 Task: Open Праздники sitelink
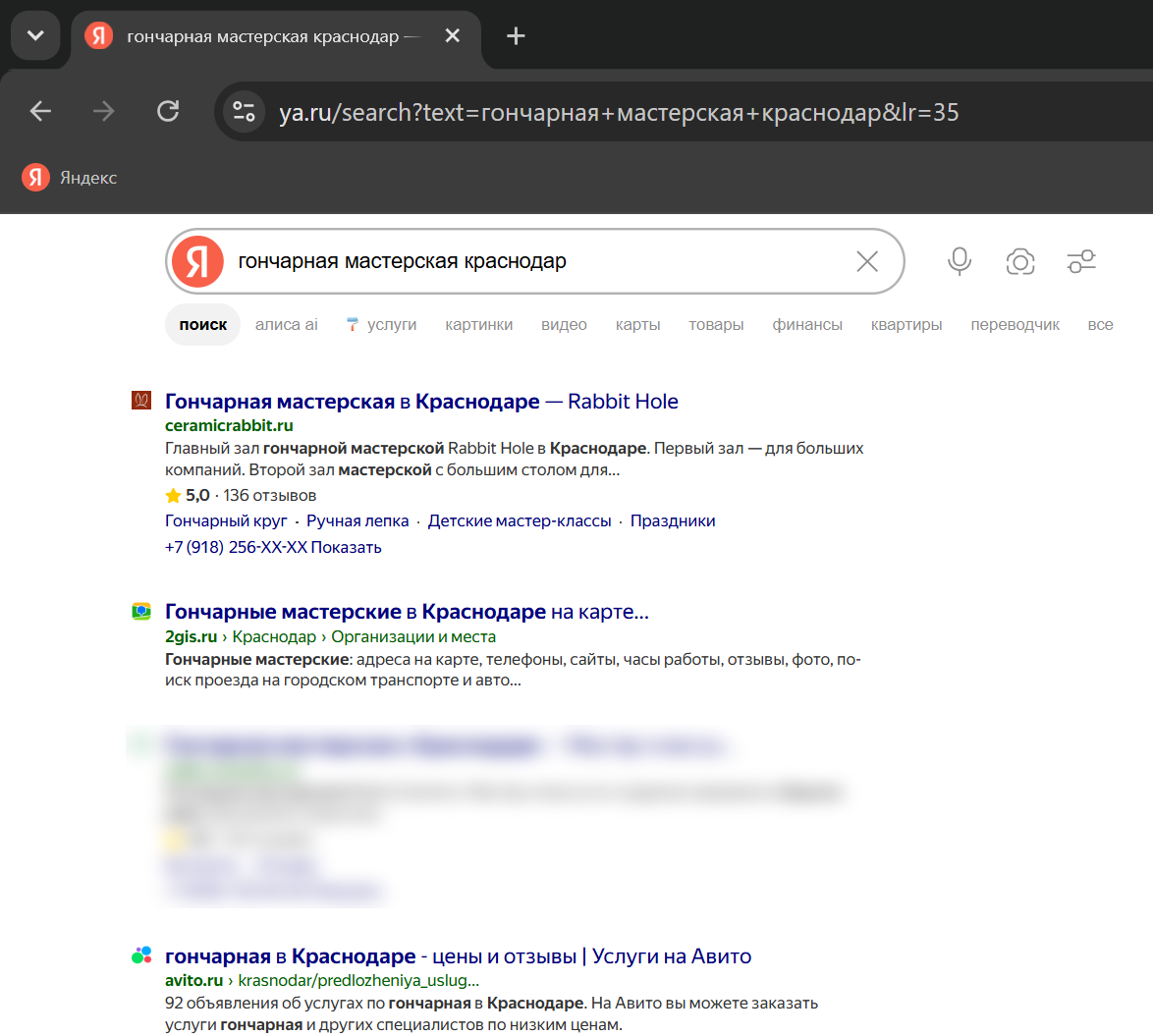[x=672, y=520]
